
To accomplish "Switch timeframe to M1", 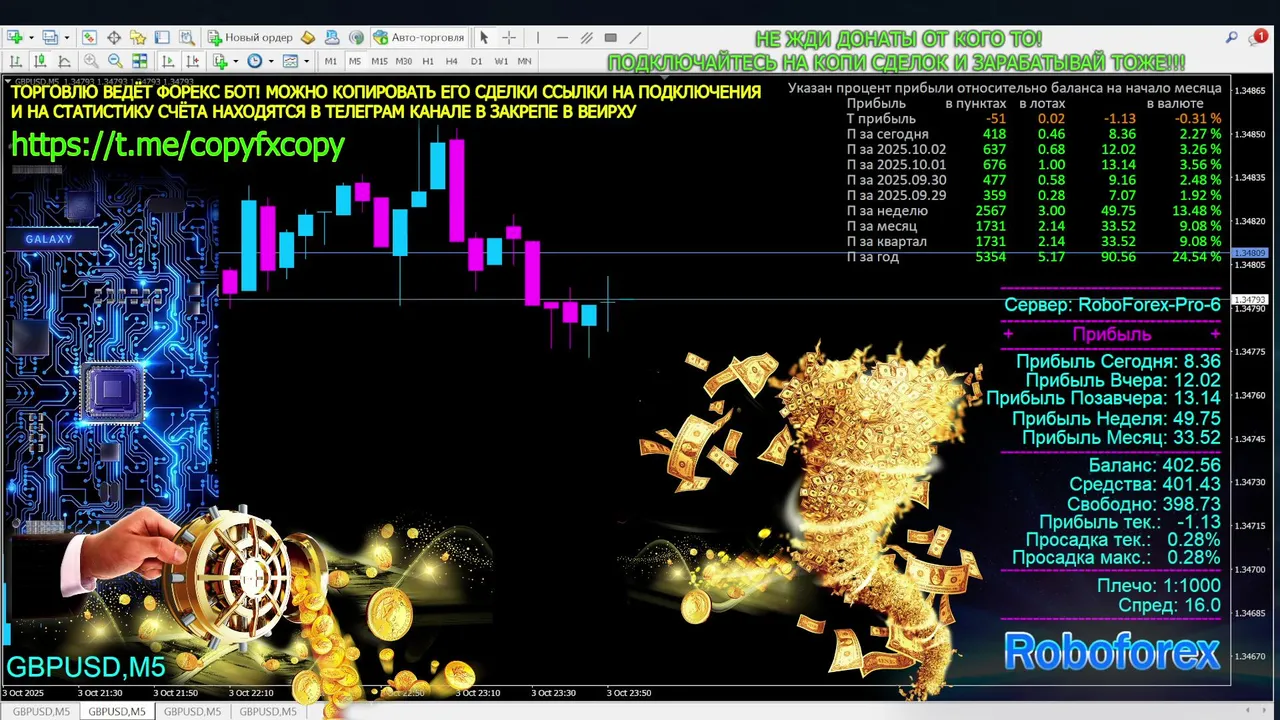I will [x=331, y=61].
